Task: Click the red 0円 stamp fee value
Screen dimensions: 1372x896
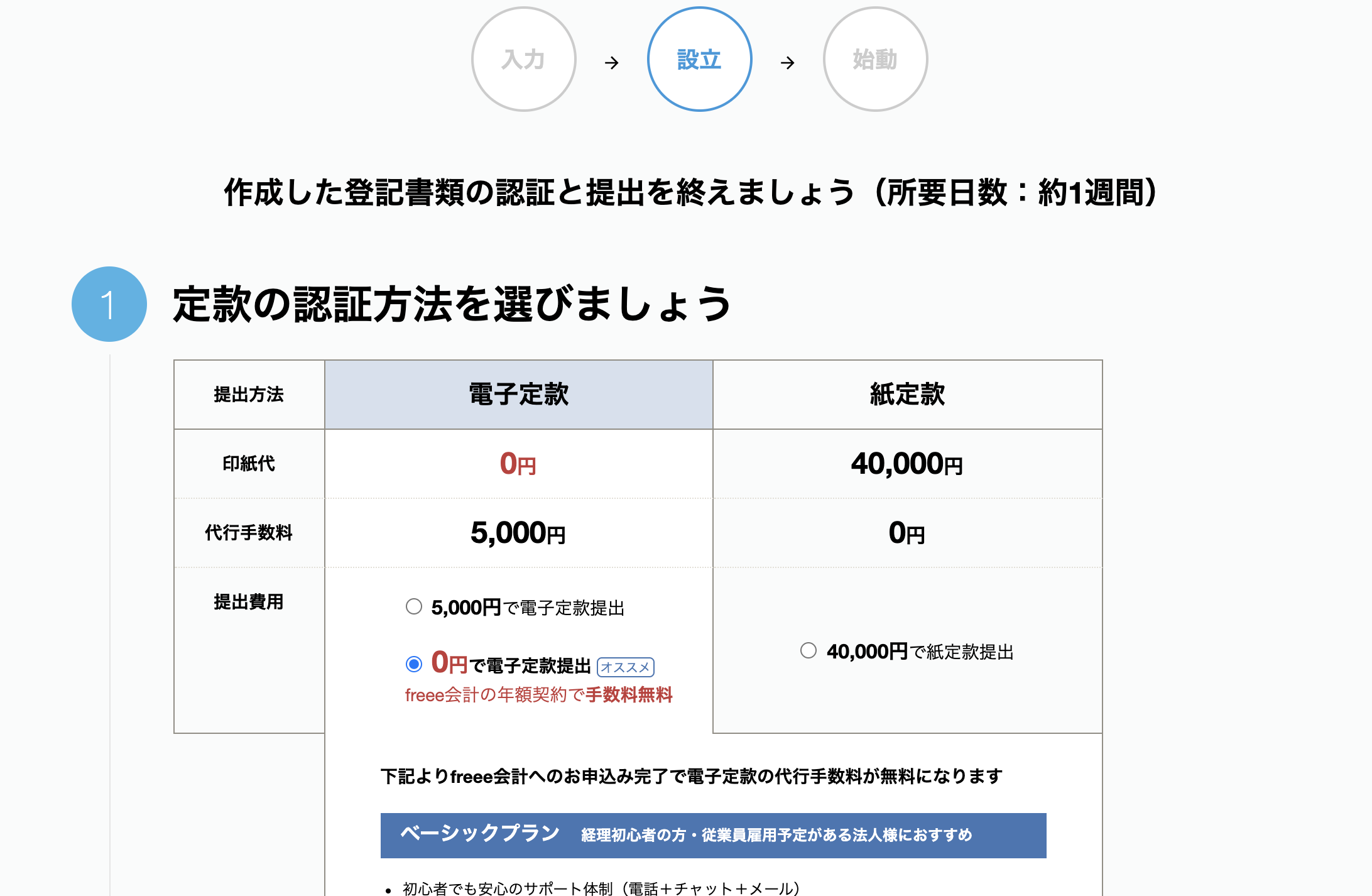Action: point(518,464)
